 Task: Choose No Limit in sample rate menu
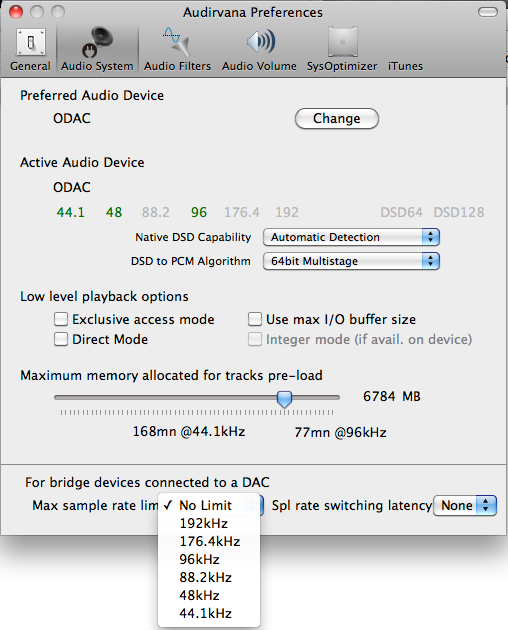click(209, 505)
